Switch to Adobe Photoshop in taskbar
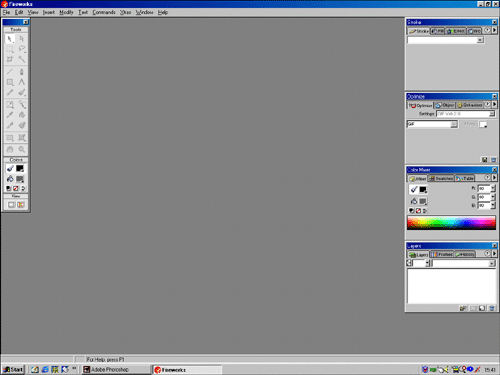Viewport: 500px width, 375px height. pyautogui.click(x=115, y=369)
